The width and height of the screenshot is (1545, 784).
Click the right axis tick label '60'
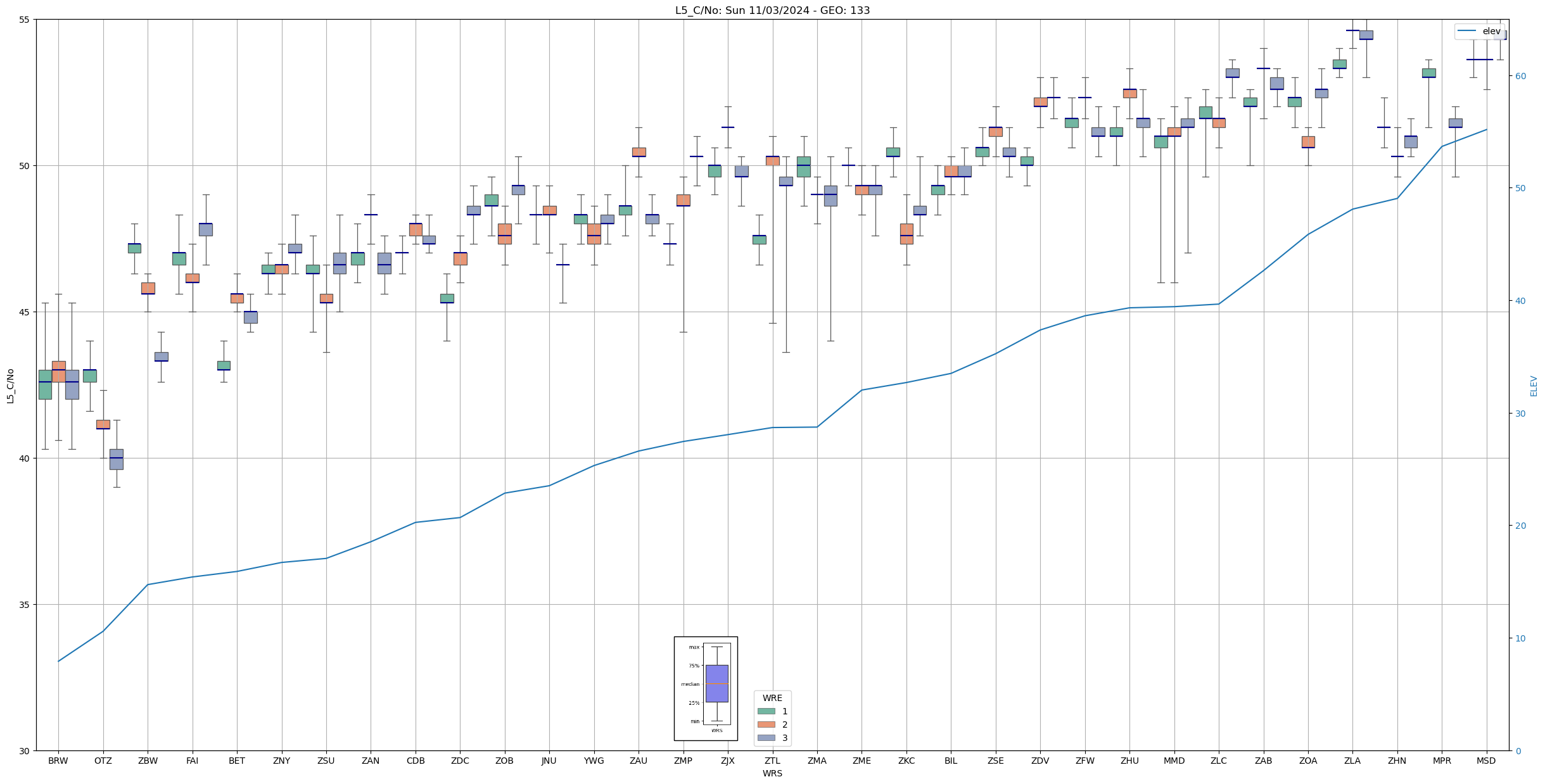pyautogui.click(x=1520, y=76)
